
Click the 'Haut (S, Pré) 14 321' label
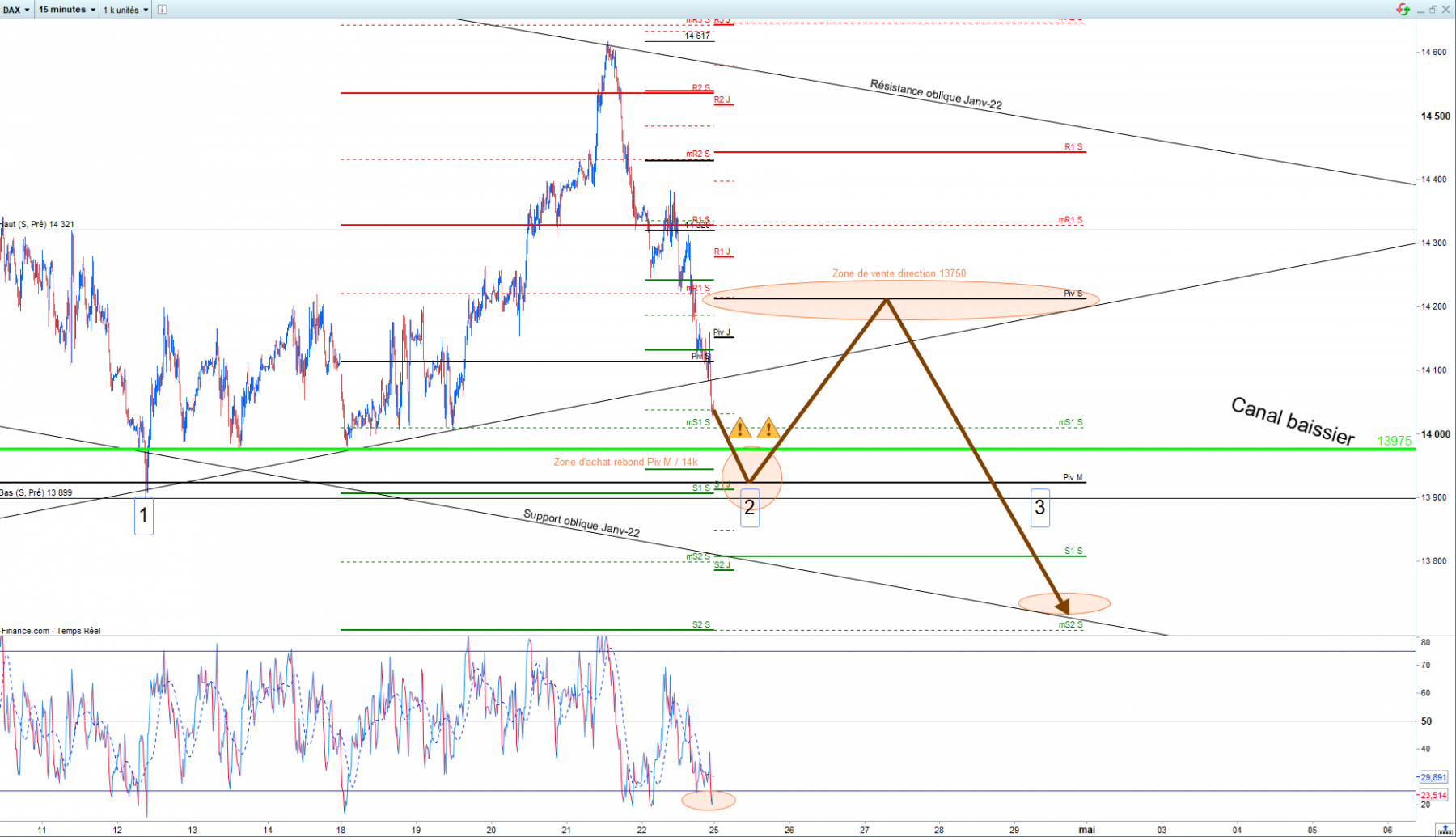click(37, 224)
